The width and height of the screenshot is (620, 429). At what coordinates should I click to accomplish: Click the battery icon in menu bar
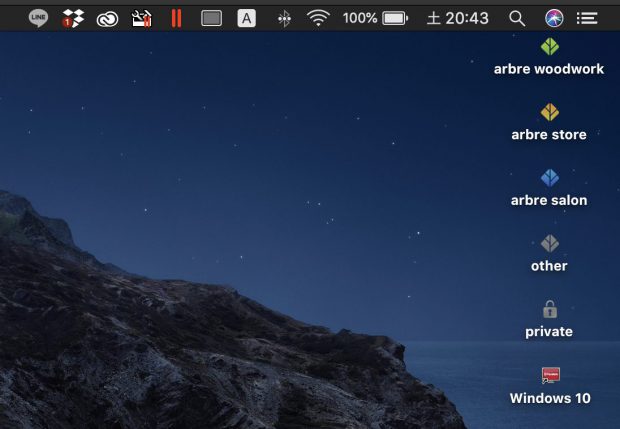395,18
